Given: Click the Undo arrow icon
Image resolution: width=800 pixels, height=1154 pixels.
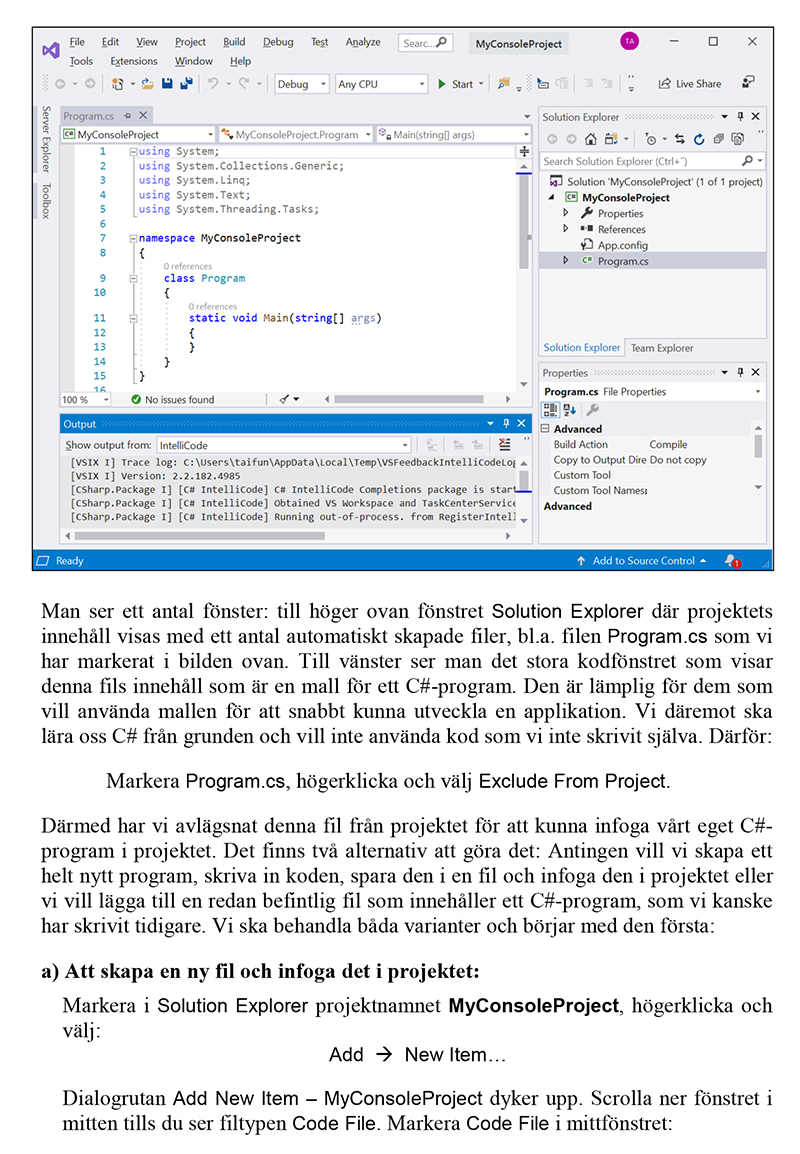Looking at the screenshot, I should (213, 84).
